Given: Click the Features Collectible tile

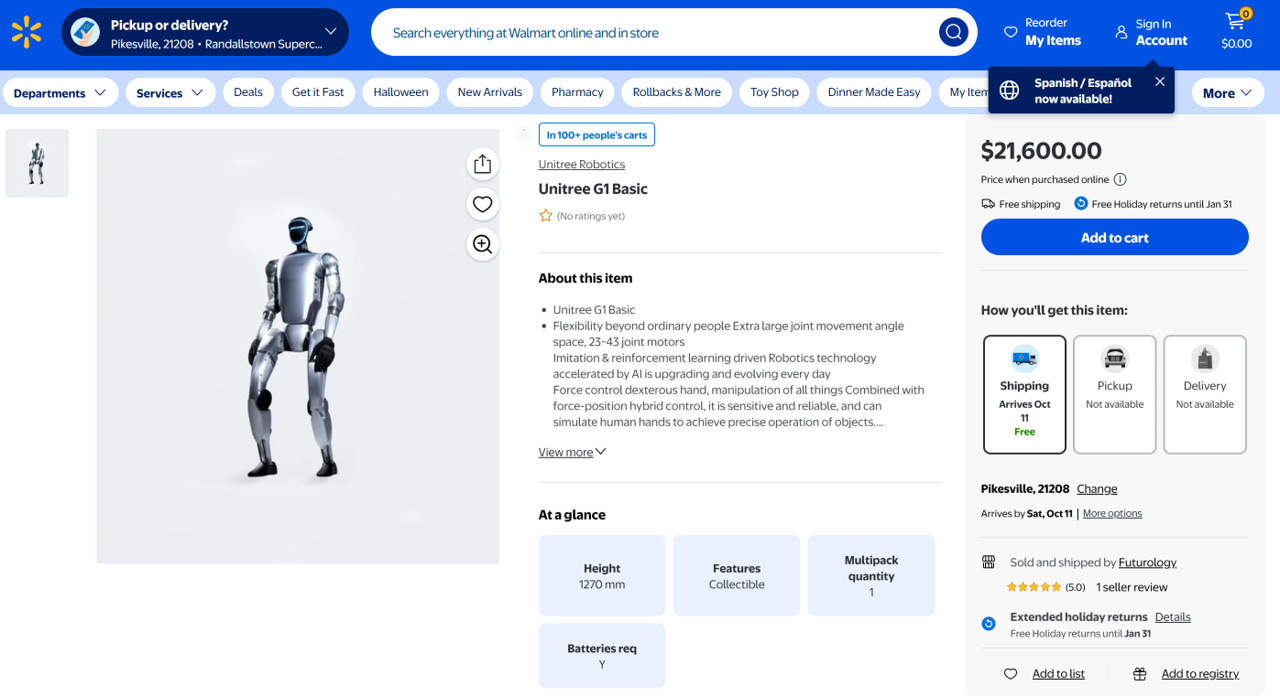Looking at the screenshot, I should (x=737, y=575).
